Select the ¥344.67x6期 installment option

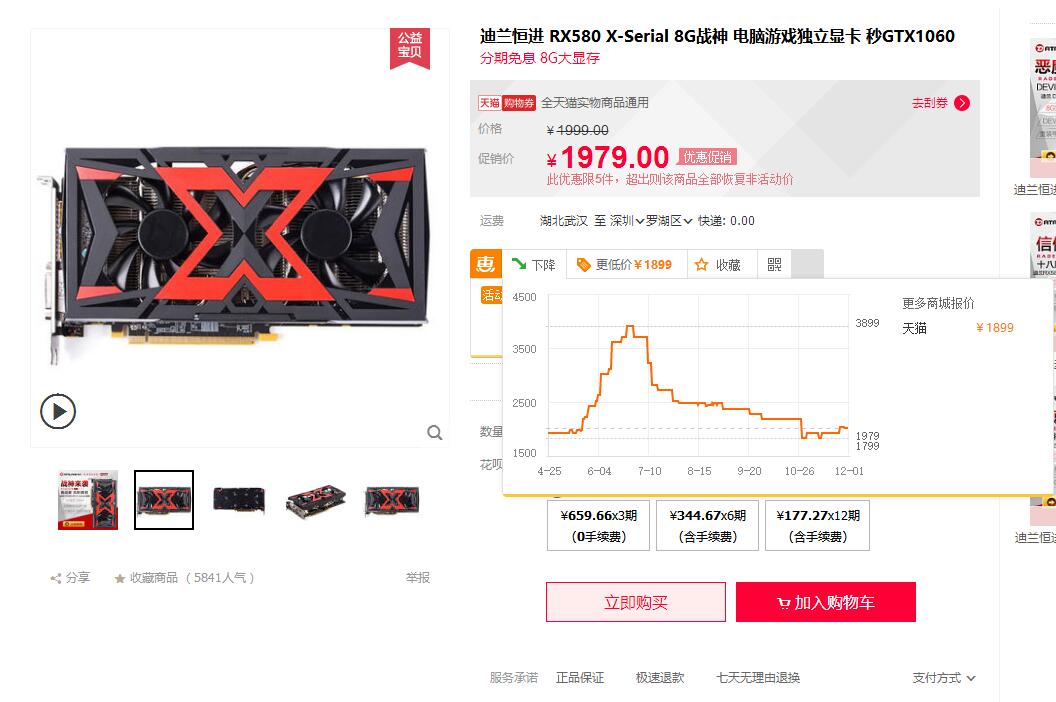pos(708,525)
